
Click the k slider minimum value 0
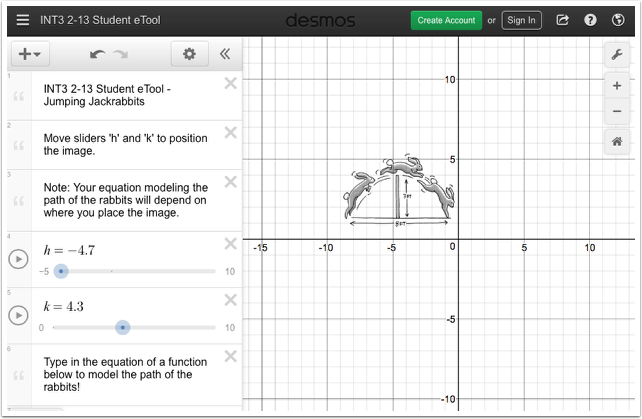click(x=41, y=327)
